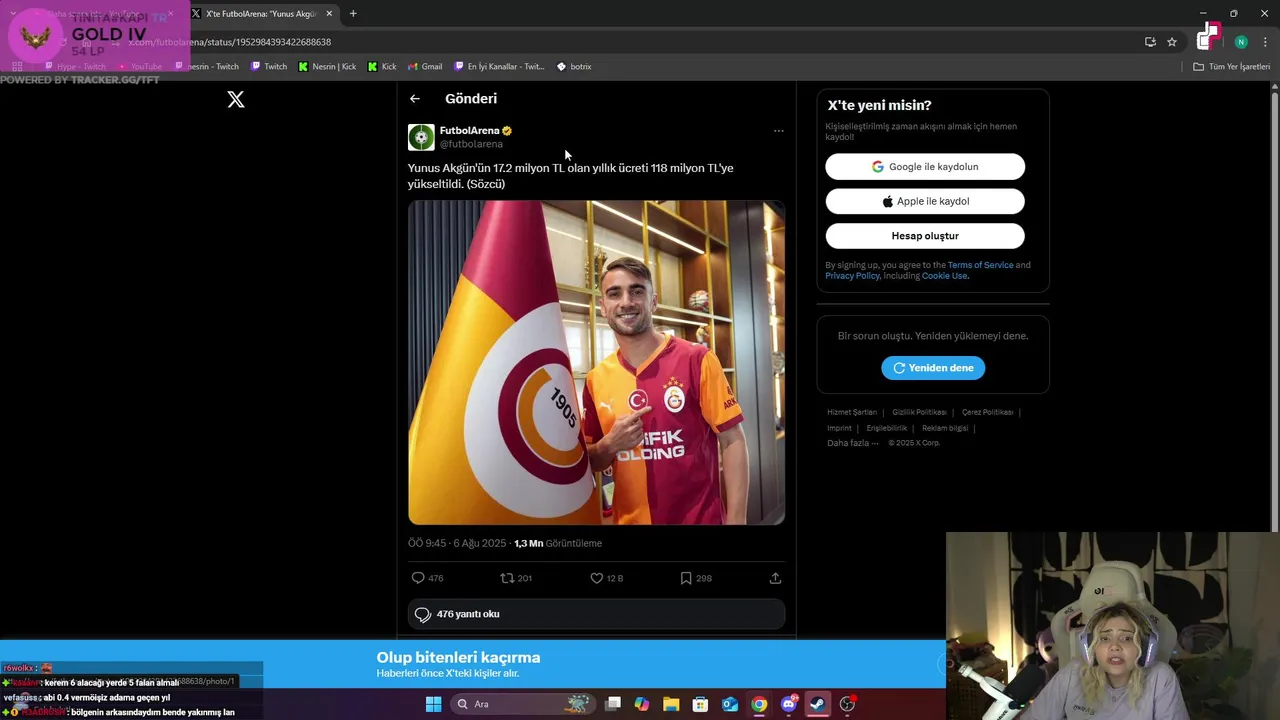
Task: Click the reply icon with 476 count
Action: (418, 578)
